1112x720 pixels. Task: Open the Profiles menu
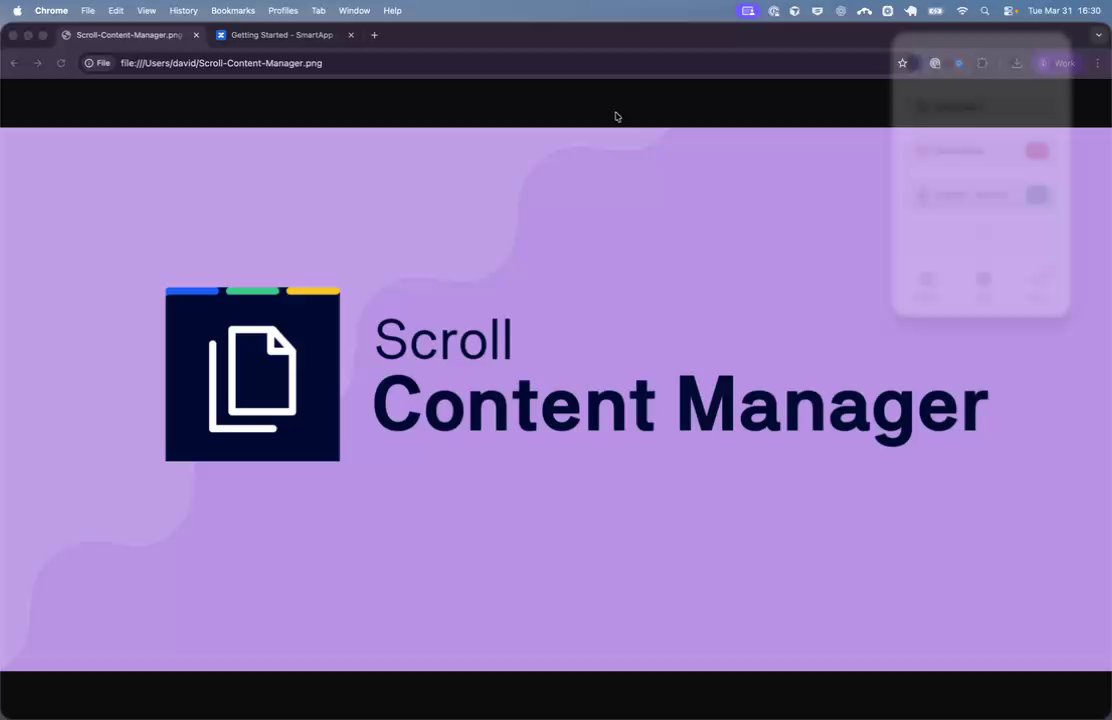pos(283,11)
